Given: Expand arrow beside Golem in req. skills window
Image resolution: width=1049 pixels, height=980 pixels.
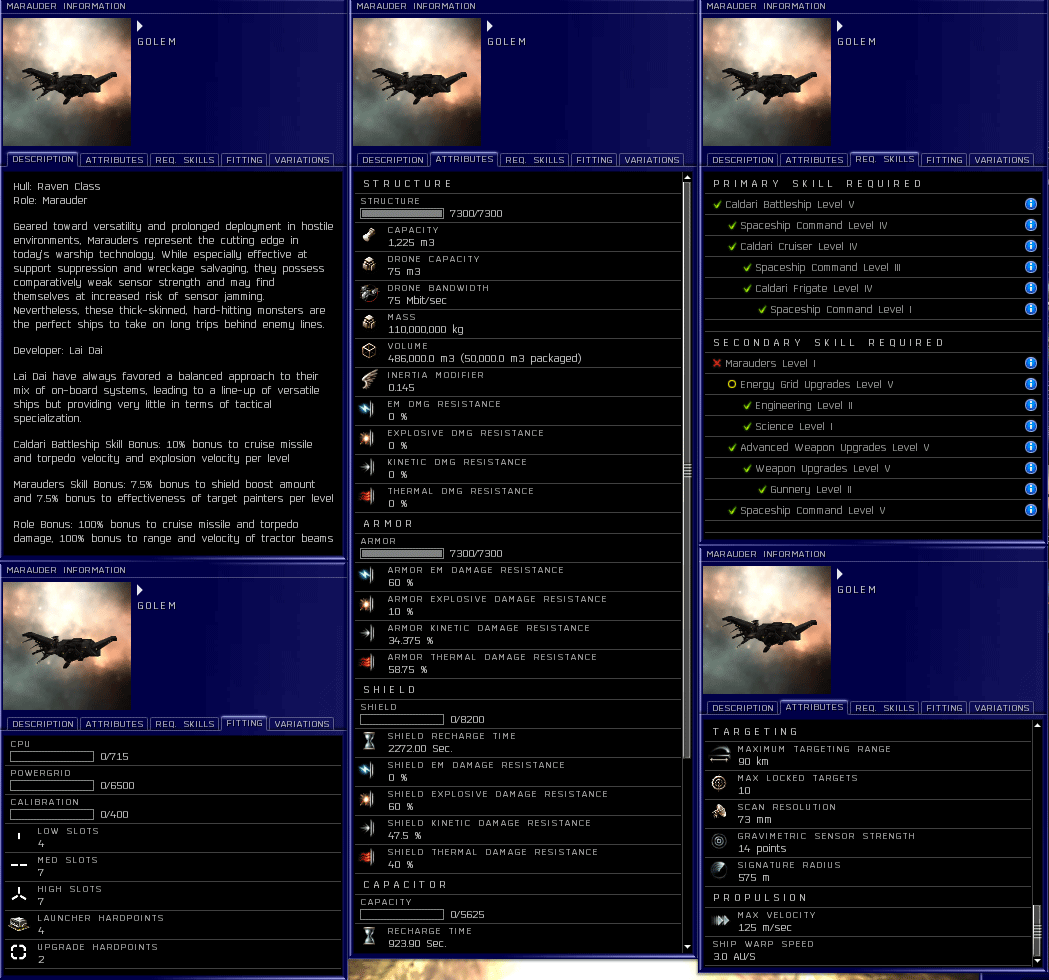Looking at the screenshot, I should coord(840,26).
